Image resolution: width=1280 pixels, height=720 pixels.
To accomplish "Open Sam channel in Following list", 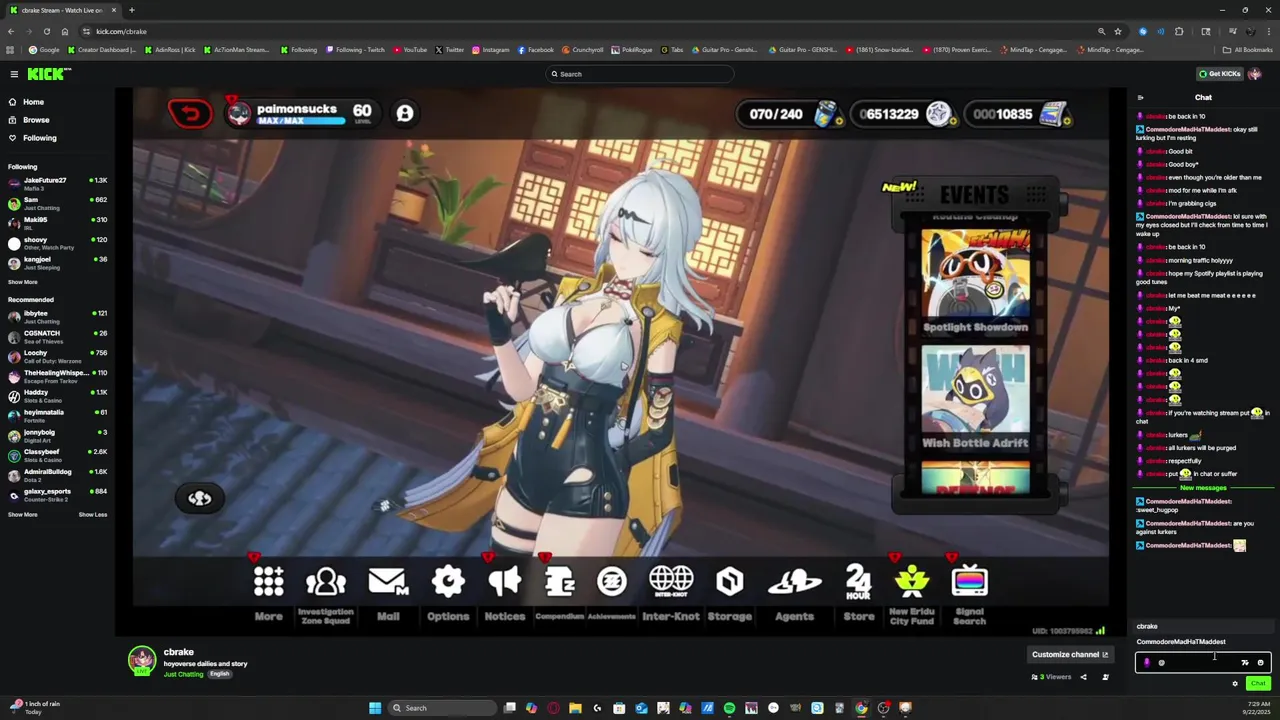I will tap(58, 203).
